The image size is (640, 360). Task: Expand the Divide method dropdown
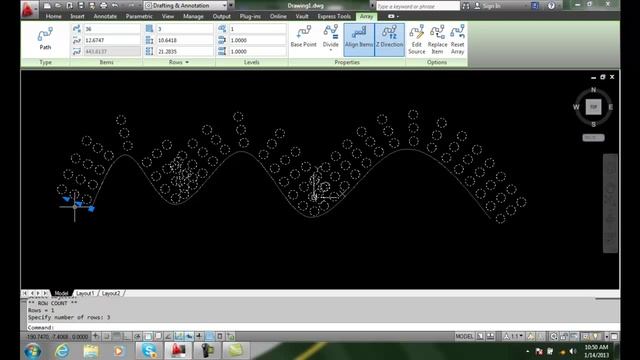[331, 50]
